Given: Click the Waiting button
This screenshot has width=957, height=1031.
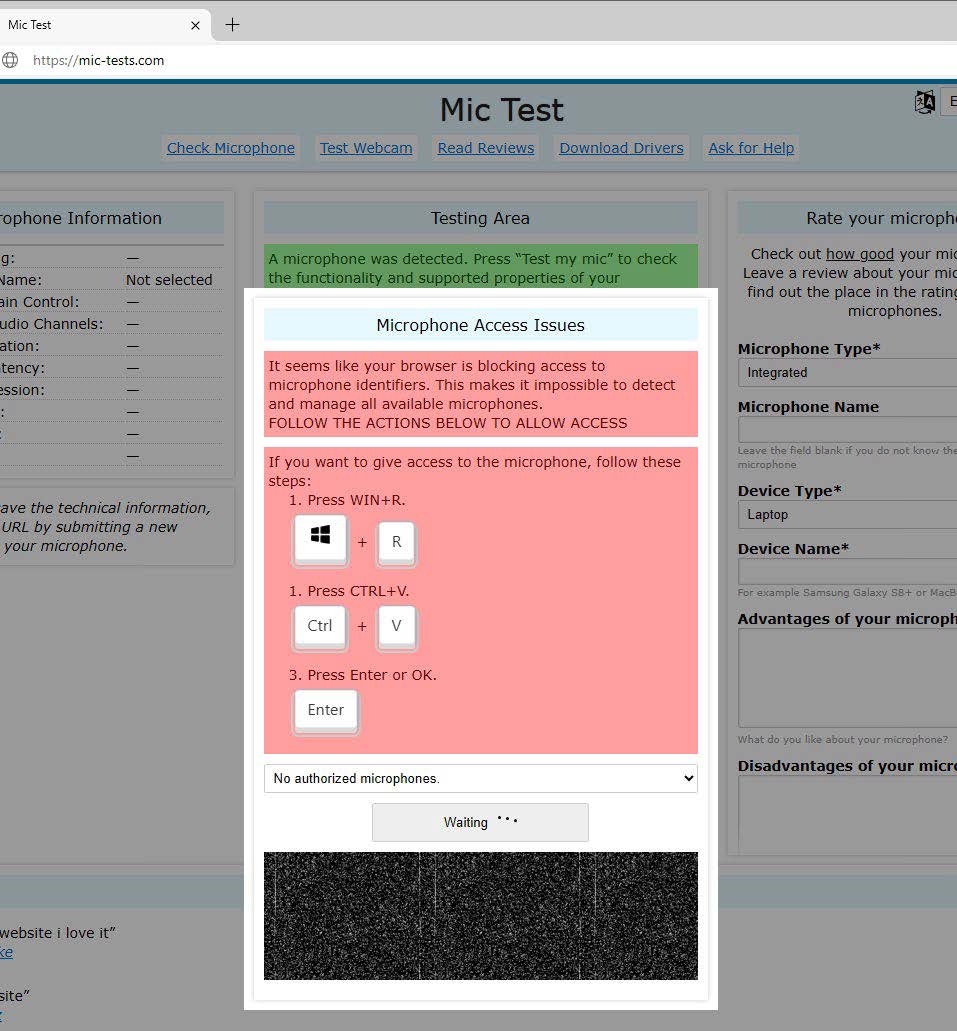Looking at the screenshot, I should coord(480,822).
